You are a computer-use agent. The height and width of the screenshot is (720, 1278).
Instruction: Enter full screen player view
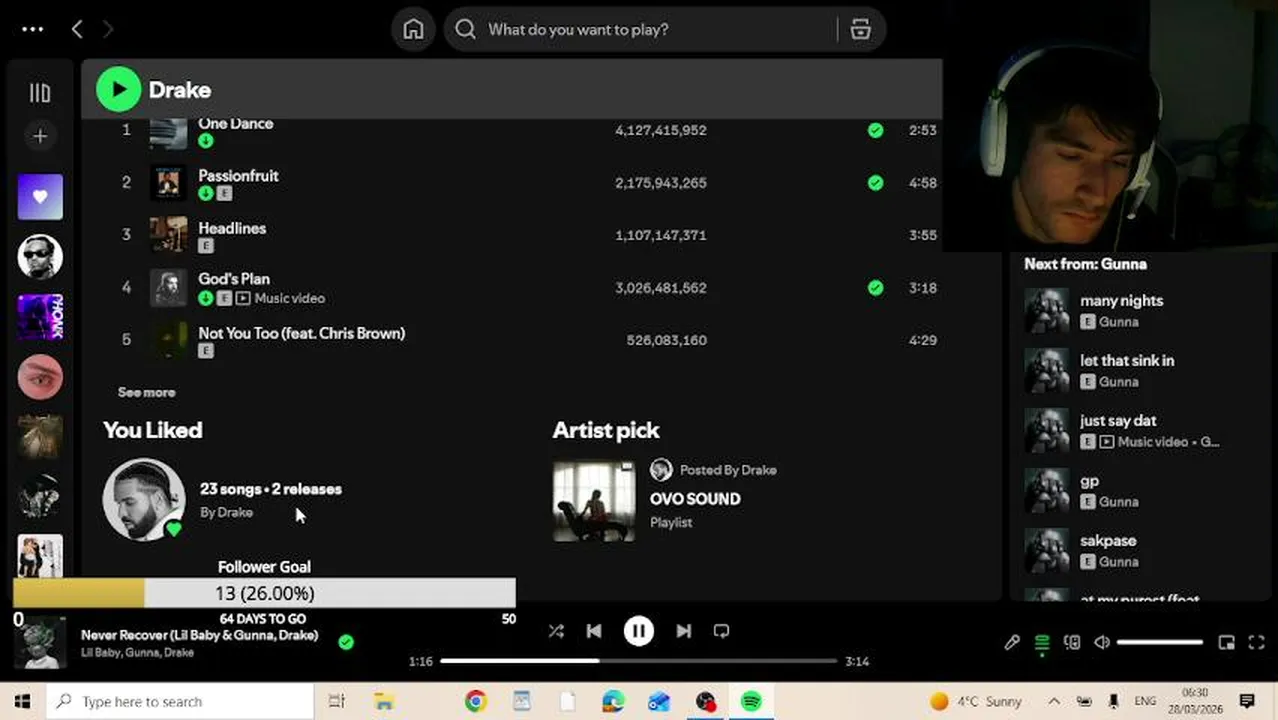[x=1257, y=642]
